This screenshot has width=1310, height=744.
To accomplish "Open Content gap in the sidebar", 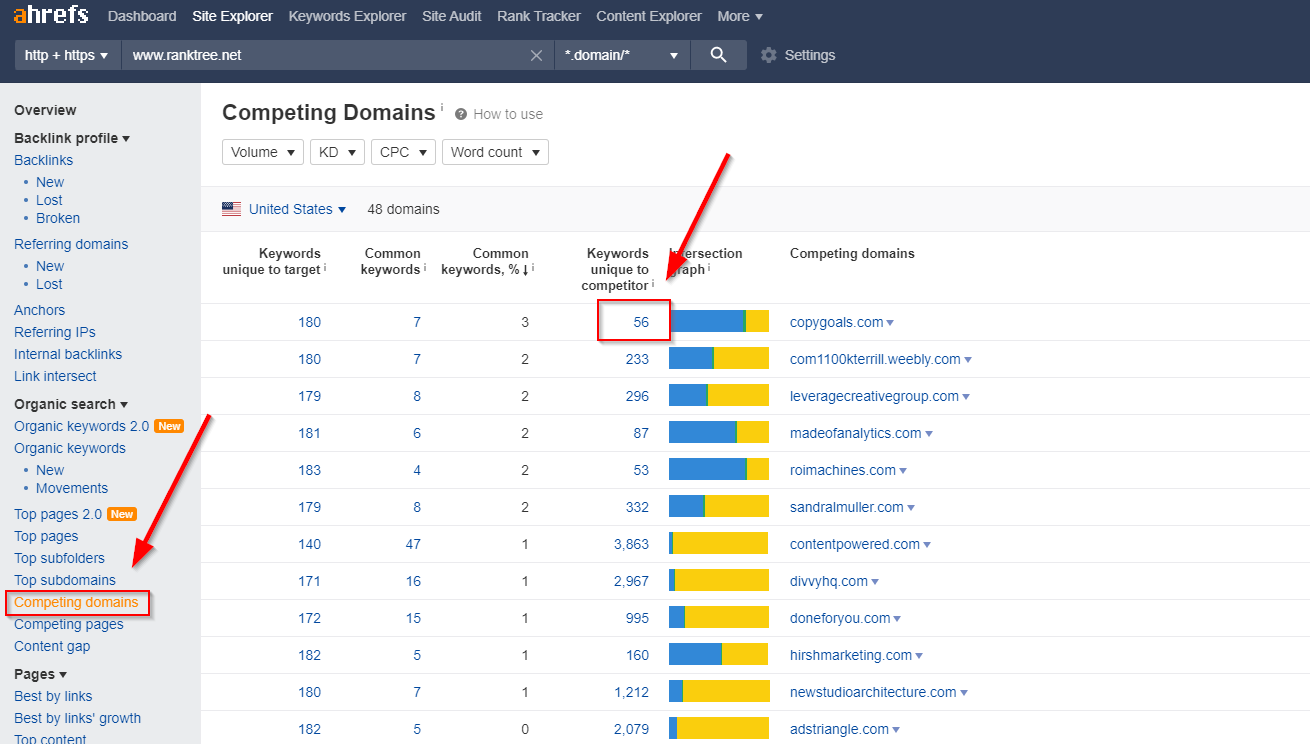I will [52, 646].
